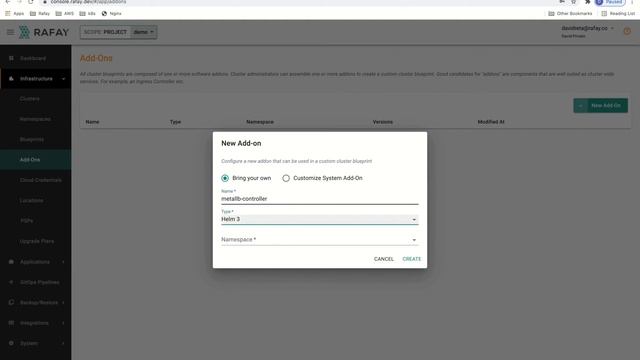Image resolution: width=640 pixels, height=360 pixels.
Task: Click the Integrations sidebar icon
Action: point(11,323)
